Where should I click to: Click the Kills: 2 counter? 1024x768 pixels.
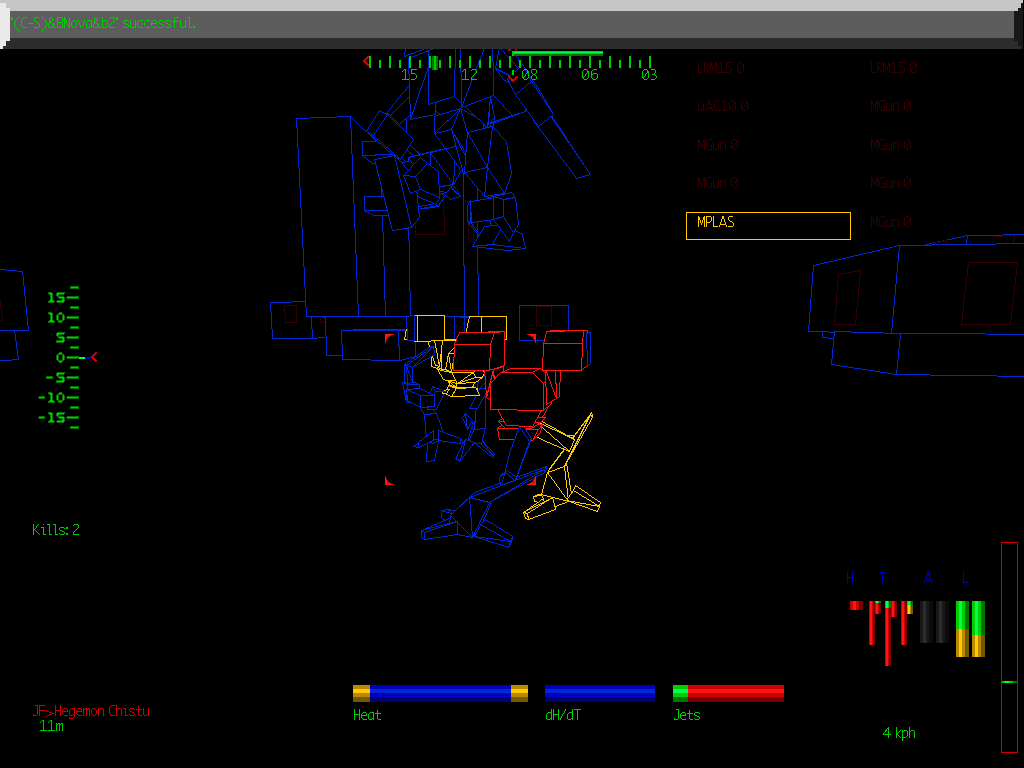coord(57,530)
